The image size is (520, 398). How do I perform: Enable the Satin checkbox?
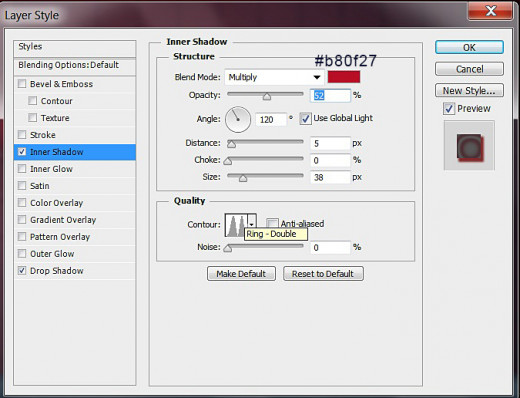click(x=22, y=185)
